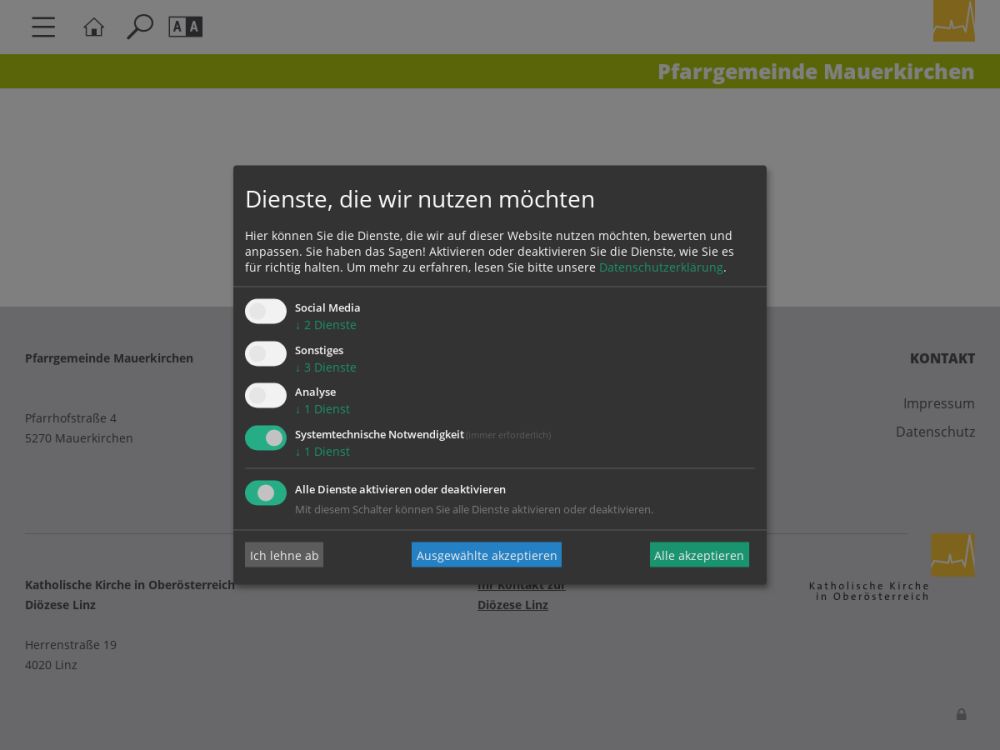
Task: Click Ausgewählte akzeptieren button
Action: tap(486, 555)
